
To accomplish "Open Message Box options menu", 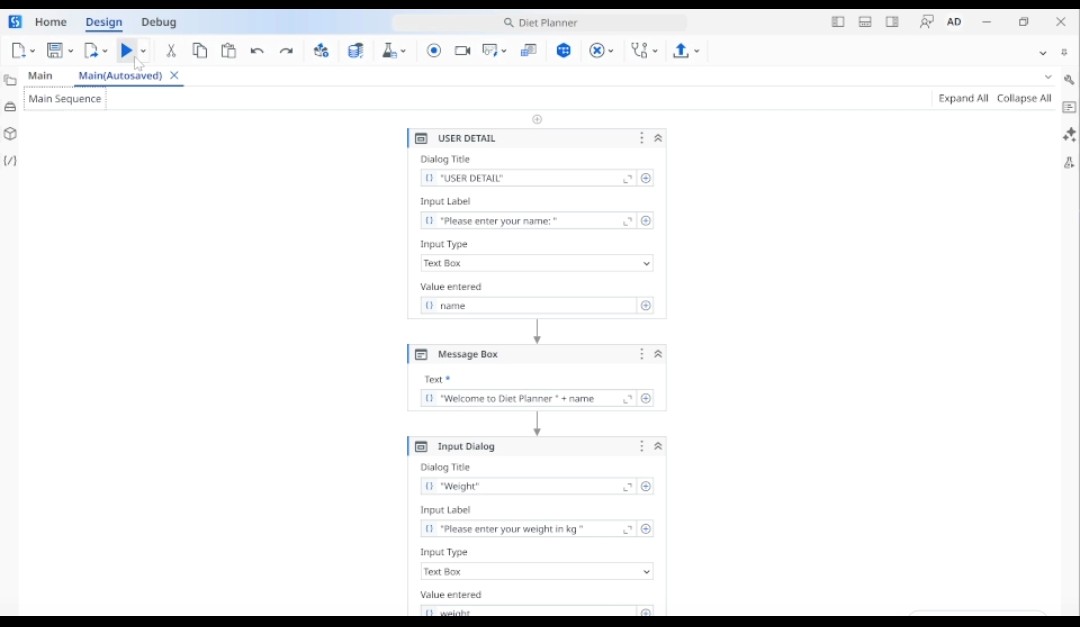I will (641, 354).
